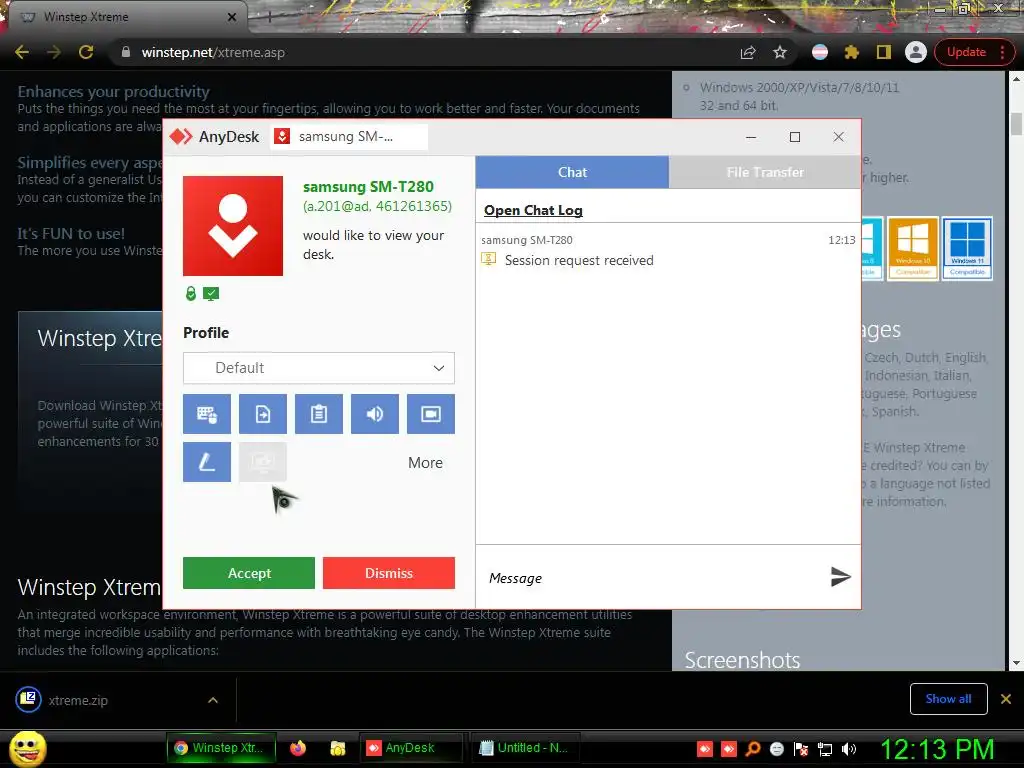Toggle clipboard access permission
The width and height of the screenshot is (1024, 768).
319,414
